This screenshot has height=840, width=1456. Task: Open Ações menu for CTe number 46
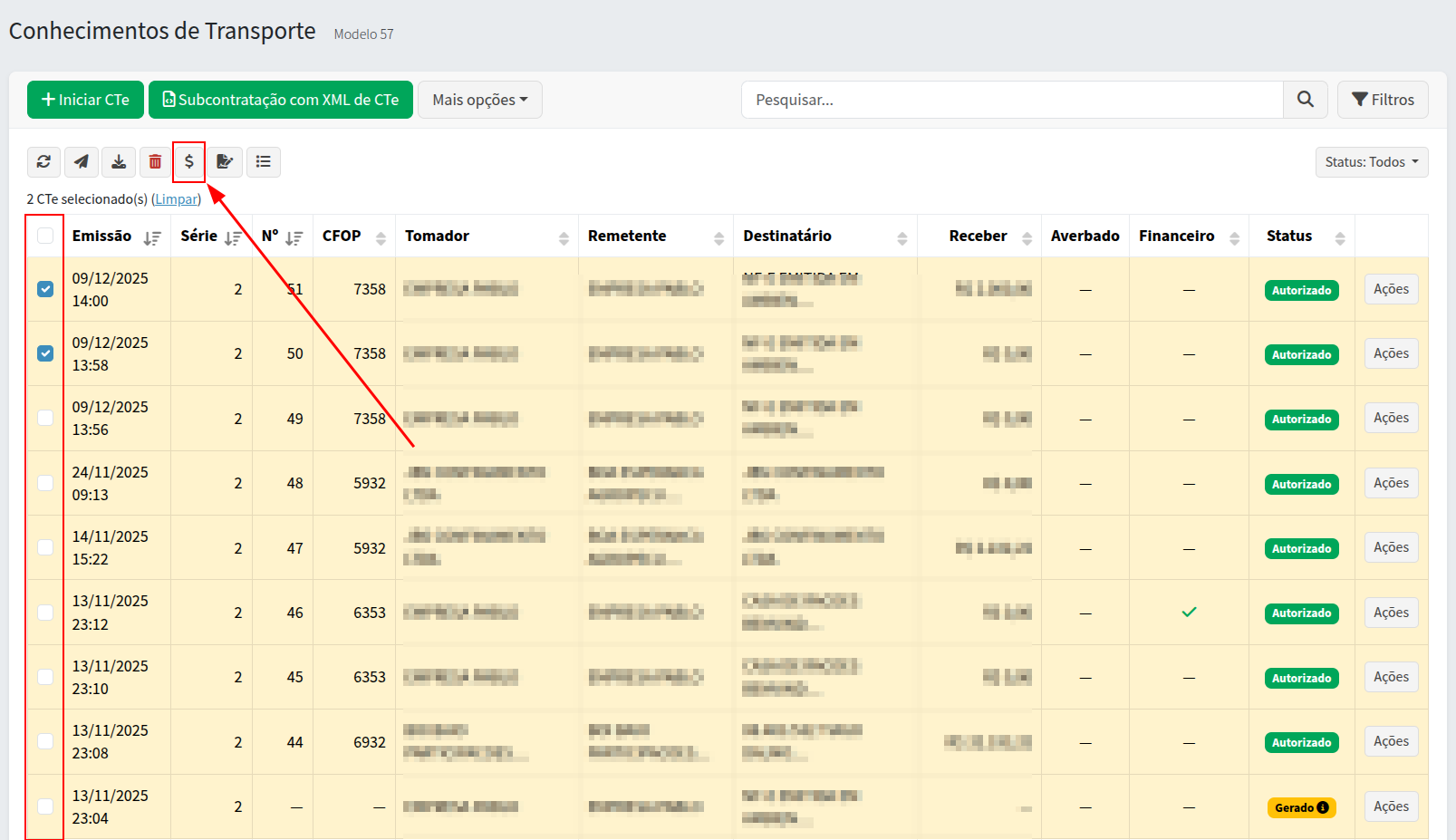click(x=1391, y=613)
